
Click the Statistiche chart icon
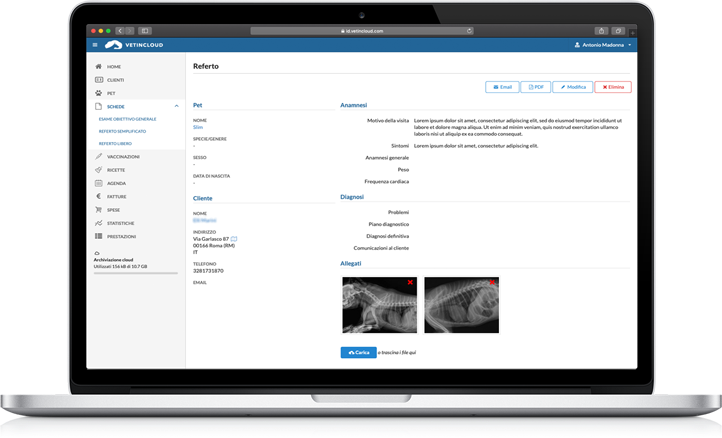point(99,223)
